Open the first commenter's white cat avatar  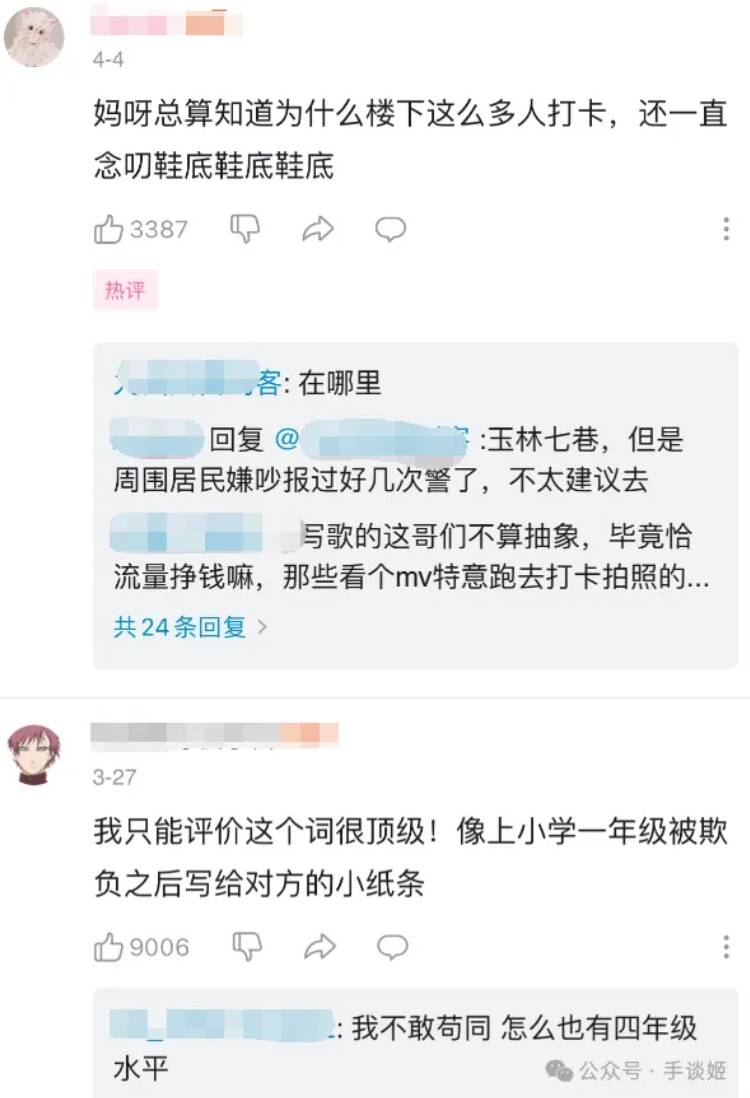(34, 37)
